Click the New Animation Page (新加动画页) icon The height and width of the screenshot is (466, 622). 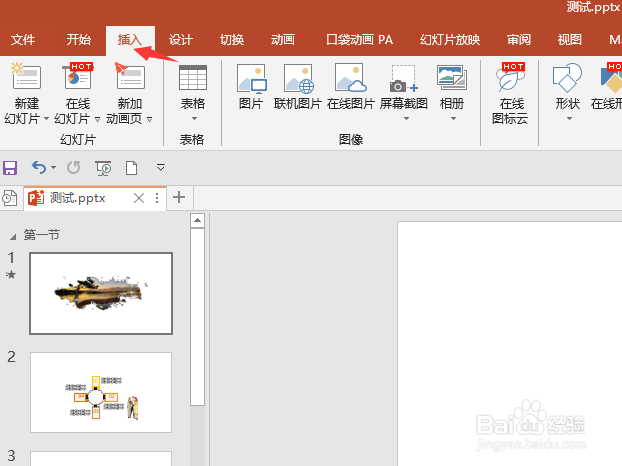click(129, 76)
